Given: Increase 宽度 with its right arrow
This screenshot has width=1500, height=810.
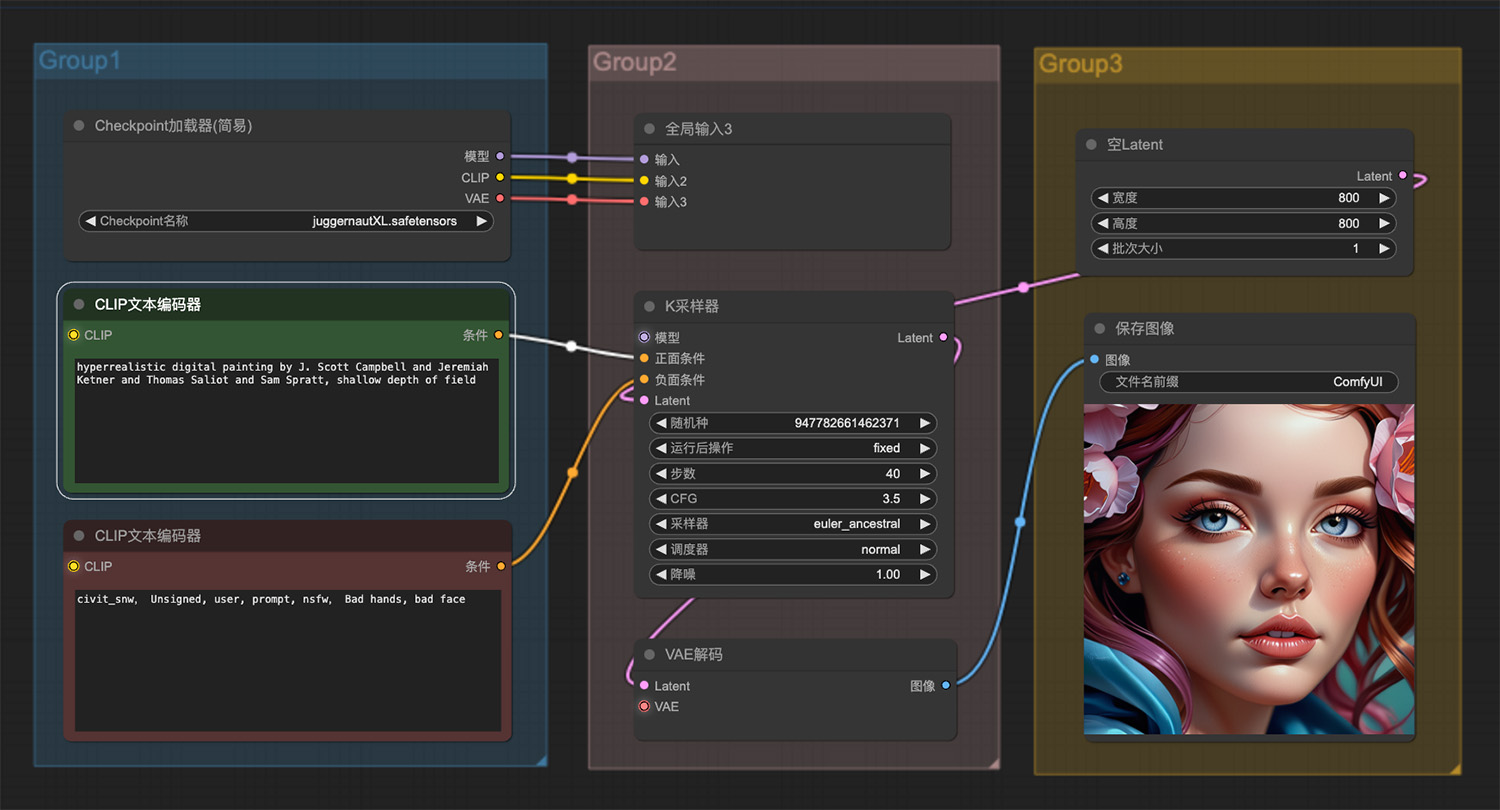Looking at the screenshot, I should click(1384, 198).
